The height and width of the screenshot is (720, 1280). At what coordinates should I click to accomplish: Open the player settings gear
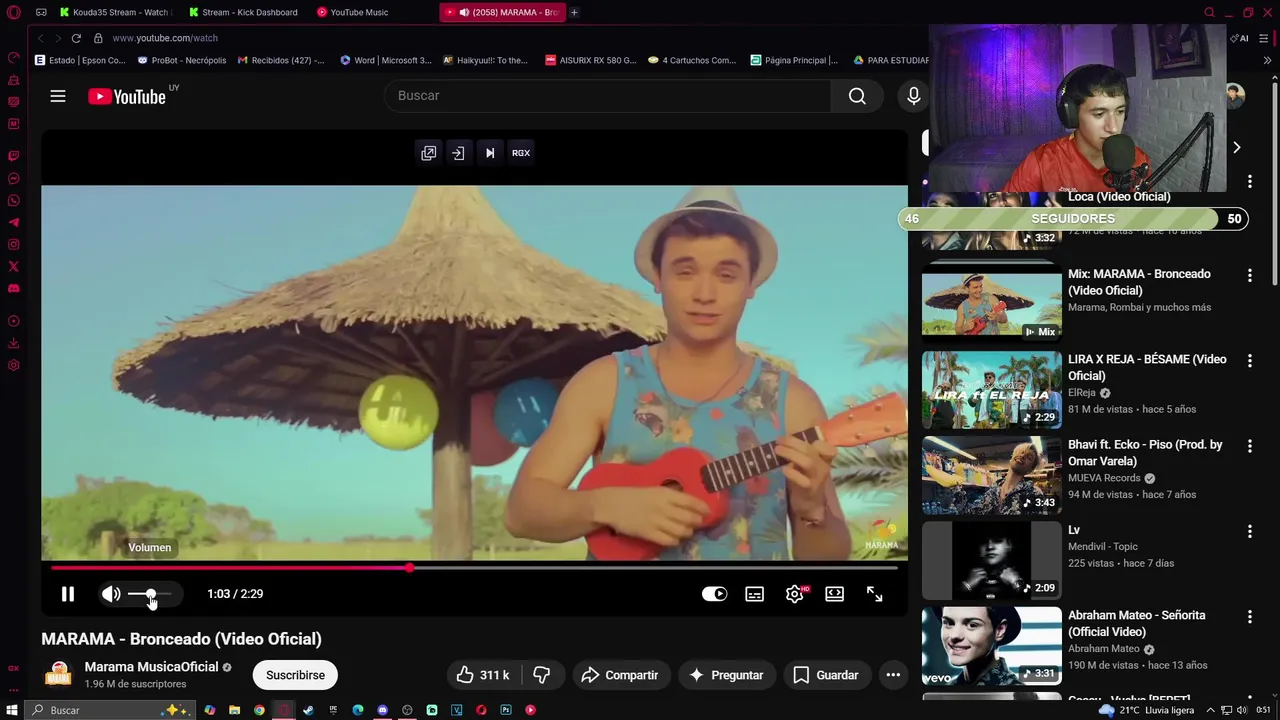click(795, 594)
